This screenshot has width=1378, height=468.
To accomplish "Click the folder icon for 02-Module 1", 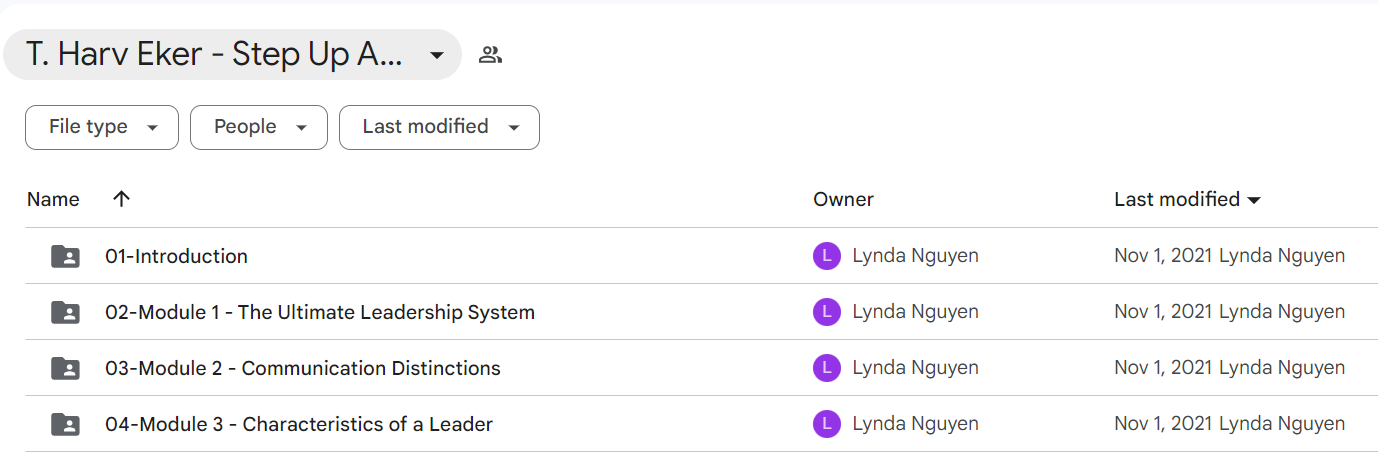I will click(65, 312).
